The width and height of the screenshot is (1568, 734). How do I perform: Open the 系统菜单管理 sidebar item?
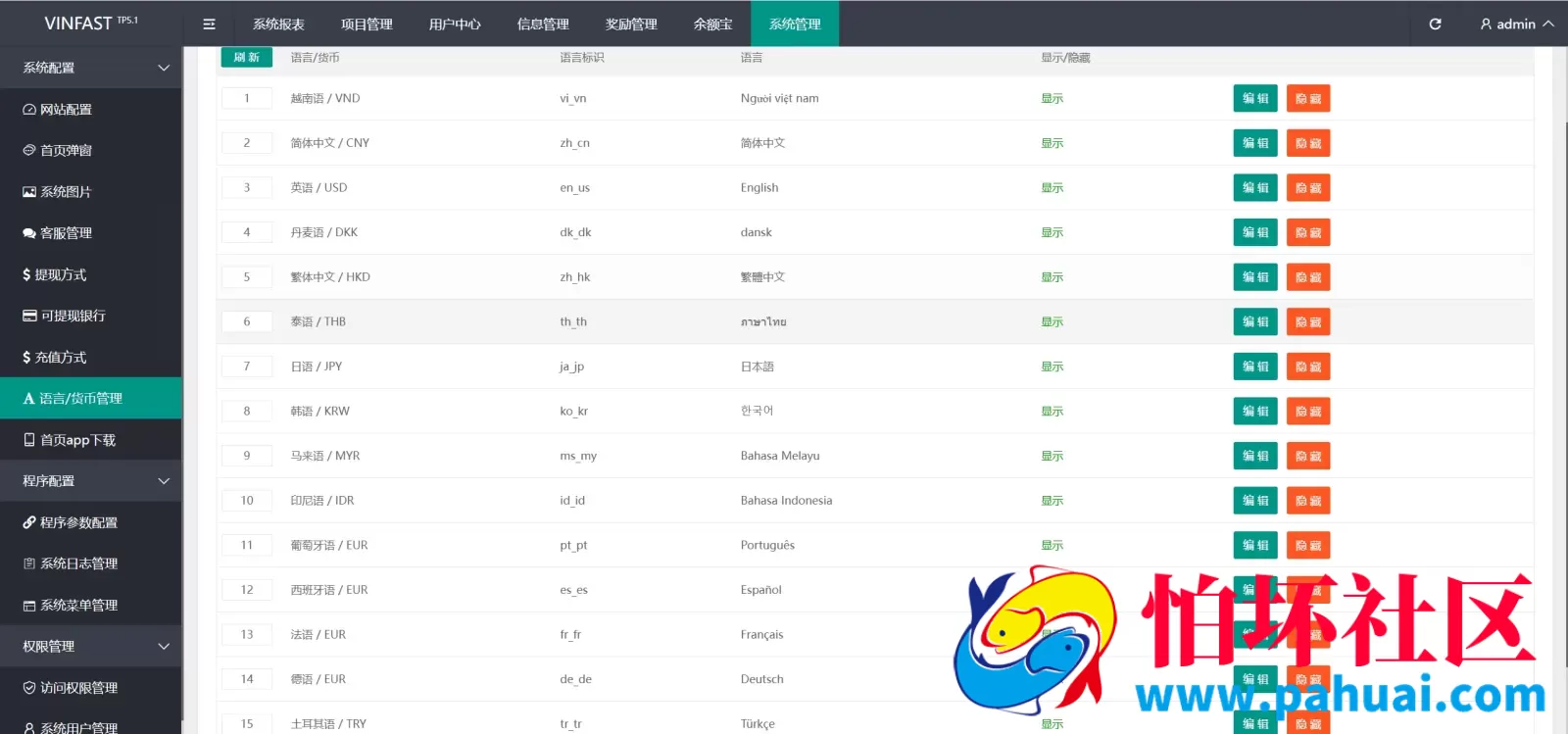[91, 605]
